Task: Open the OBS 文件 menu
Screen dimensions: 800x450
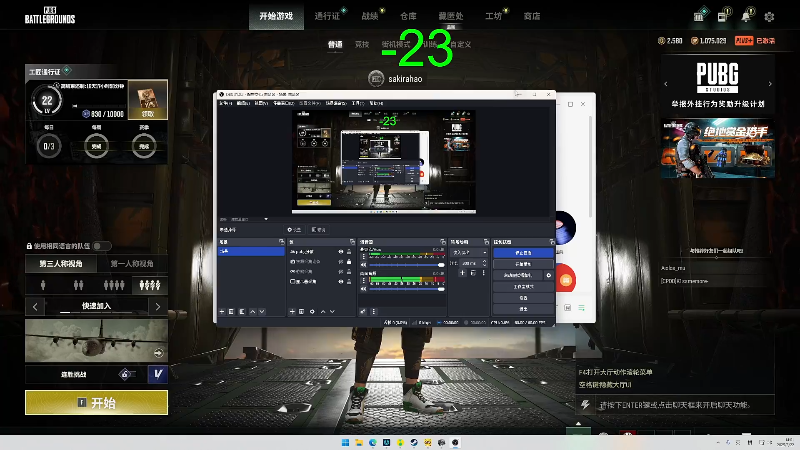Action: (x=225, y=103)
